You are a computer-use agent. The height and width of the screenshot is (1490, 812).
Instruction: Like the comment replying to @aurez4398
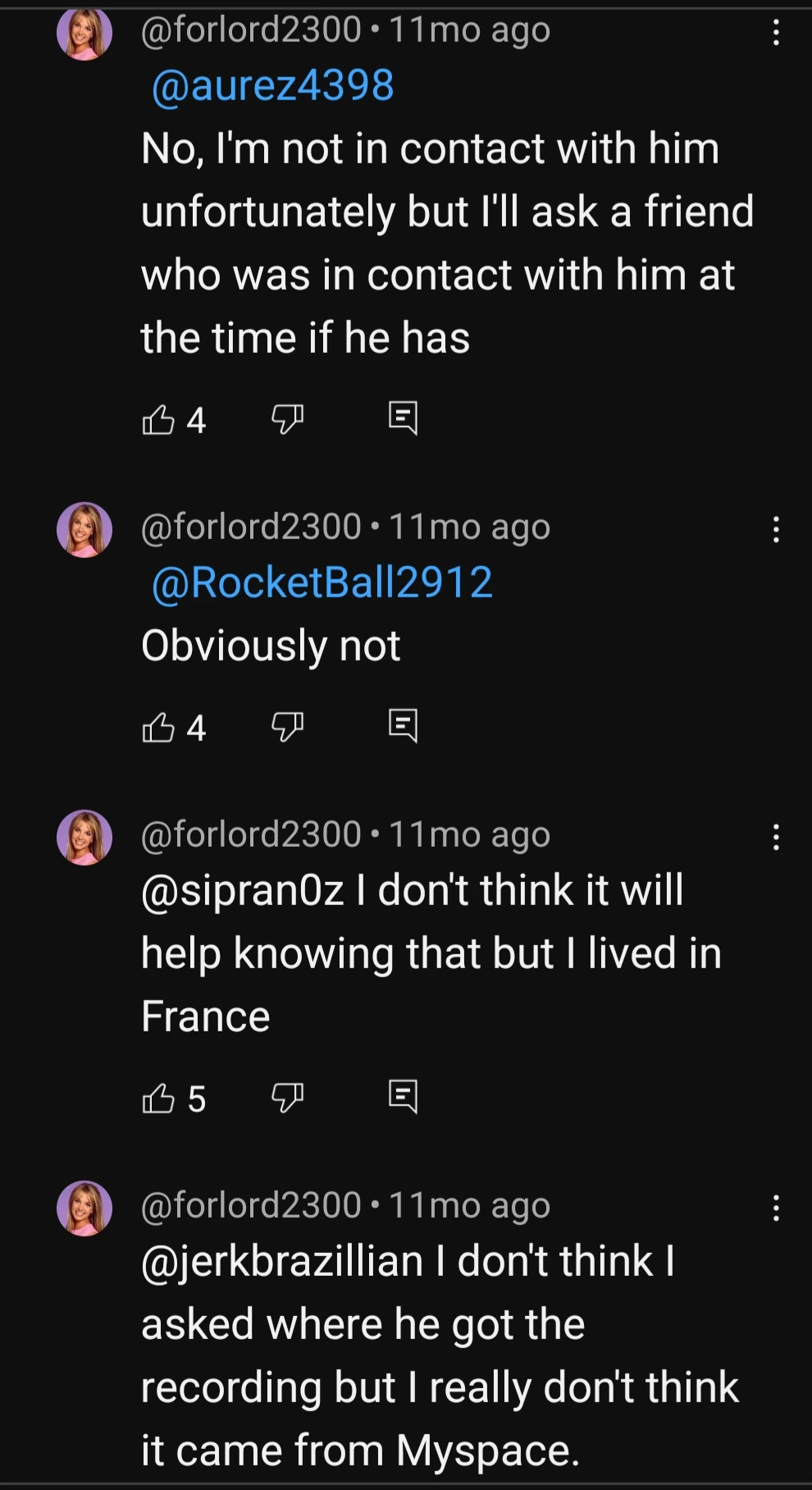click(x=159, y=419)
